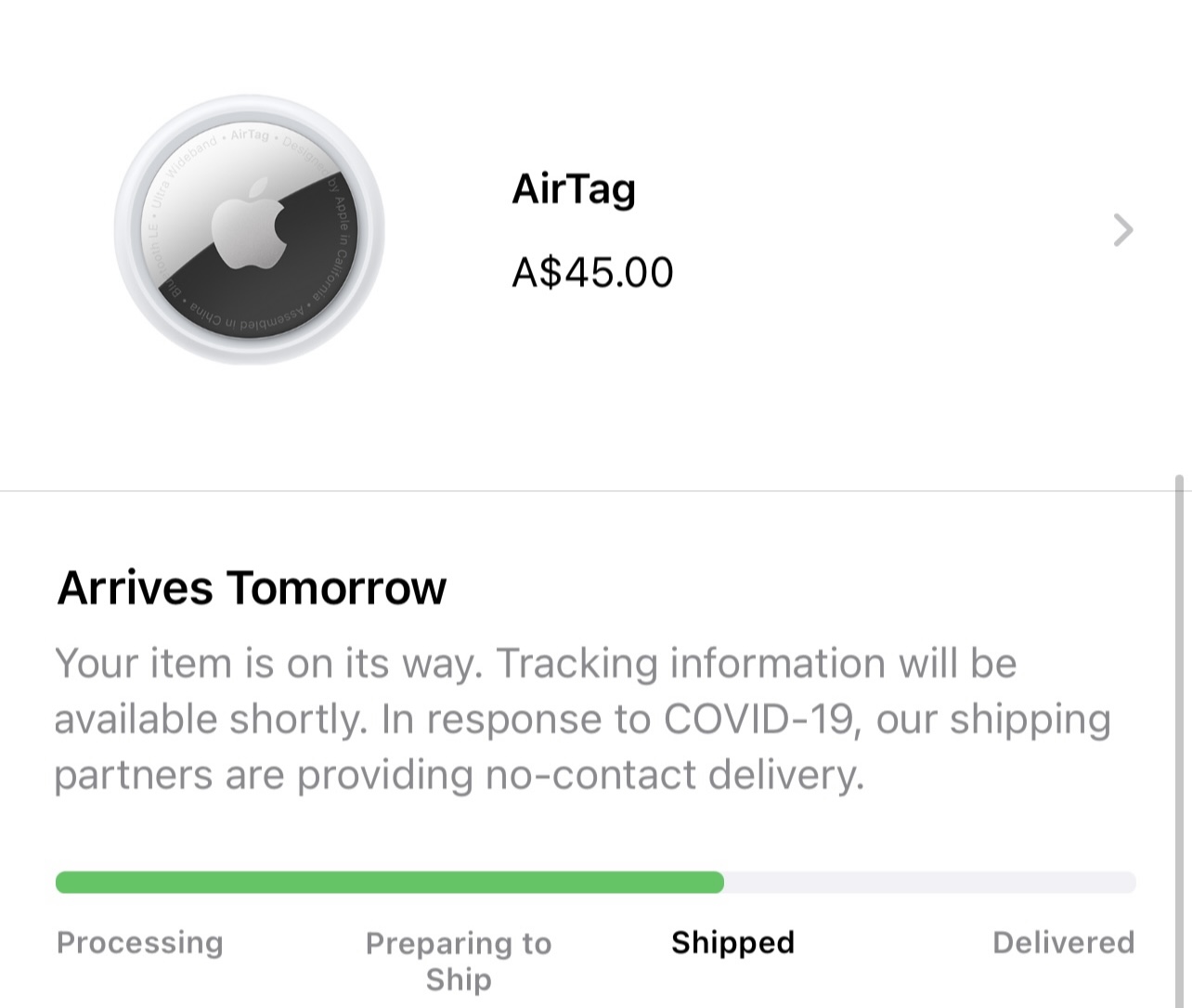1192x1008 pixels.
Task: Select the Processing status step
Action: 140,942
